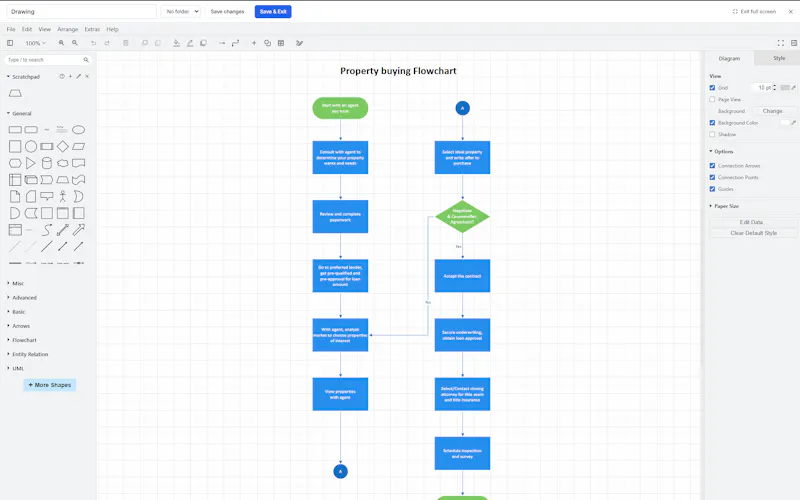Screen dimensions: 800x500
Task: Click the insert plus icon in toolbar
Action: click(x=254, y=43)
